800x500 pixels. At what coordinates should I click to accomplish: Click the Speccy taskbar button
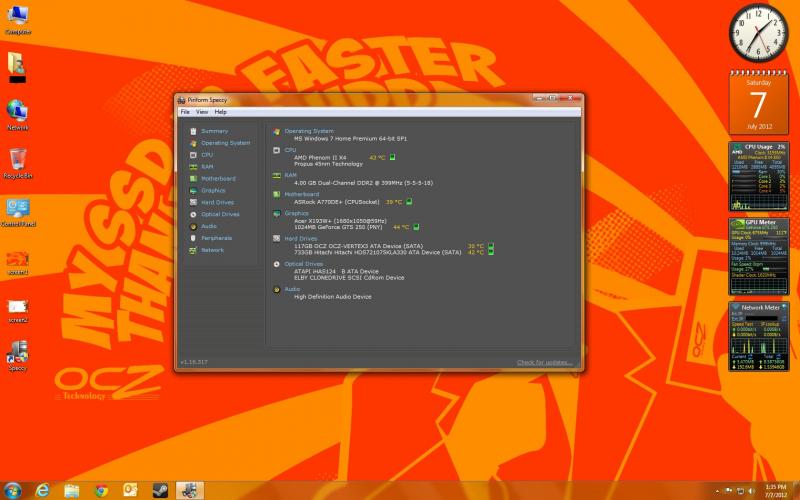pyautogui.click(x=190, y=491)
